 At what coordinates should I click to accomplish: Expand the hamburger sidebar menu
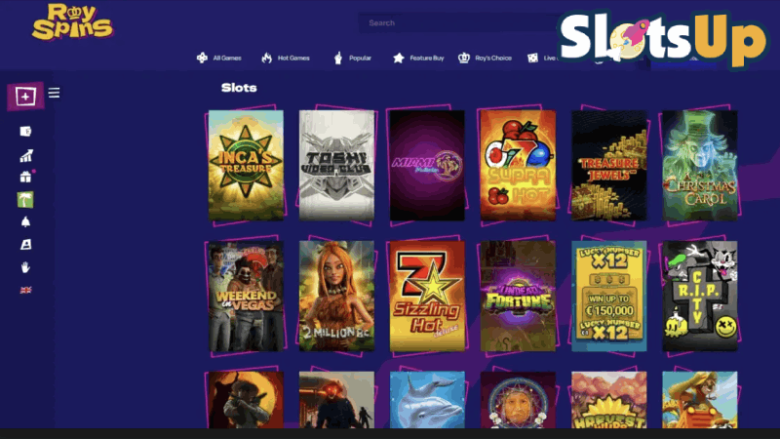tap(54, 92)
